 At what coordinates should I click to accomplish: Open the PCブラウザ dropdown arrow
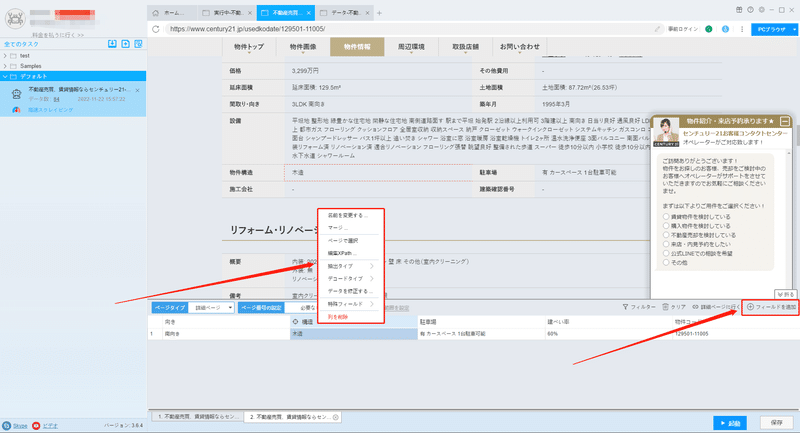[794, 30]
